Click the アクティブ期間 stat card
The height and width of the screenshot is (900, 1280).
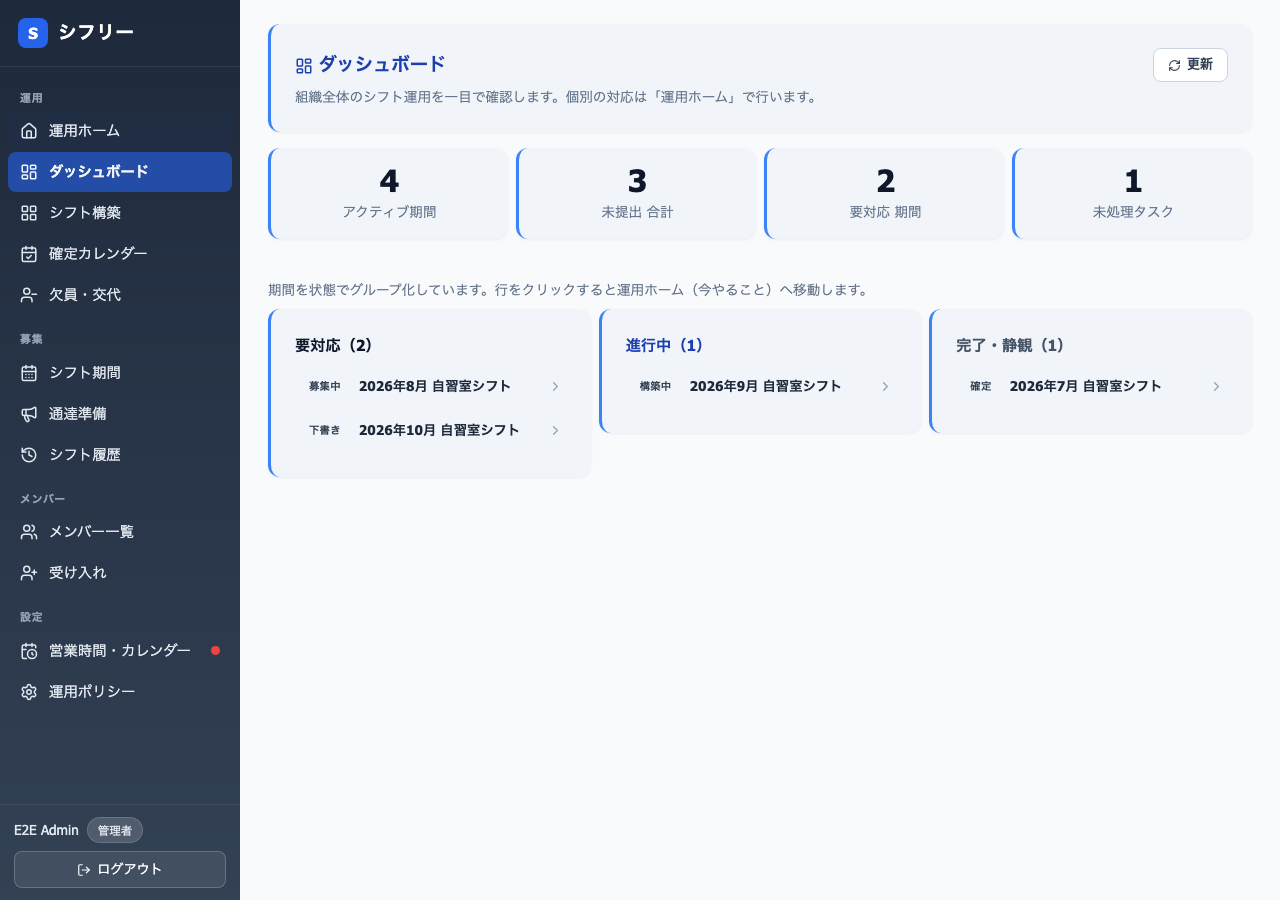[389, 194]
